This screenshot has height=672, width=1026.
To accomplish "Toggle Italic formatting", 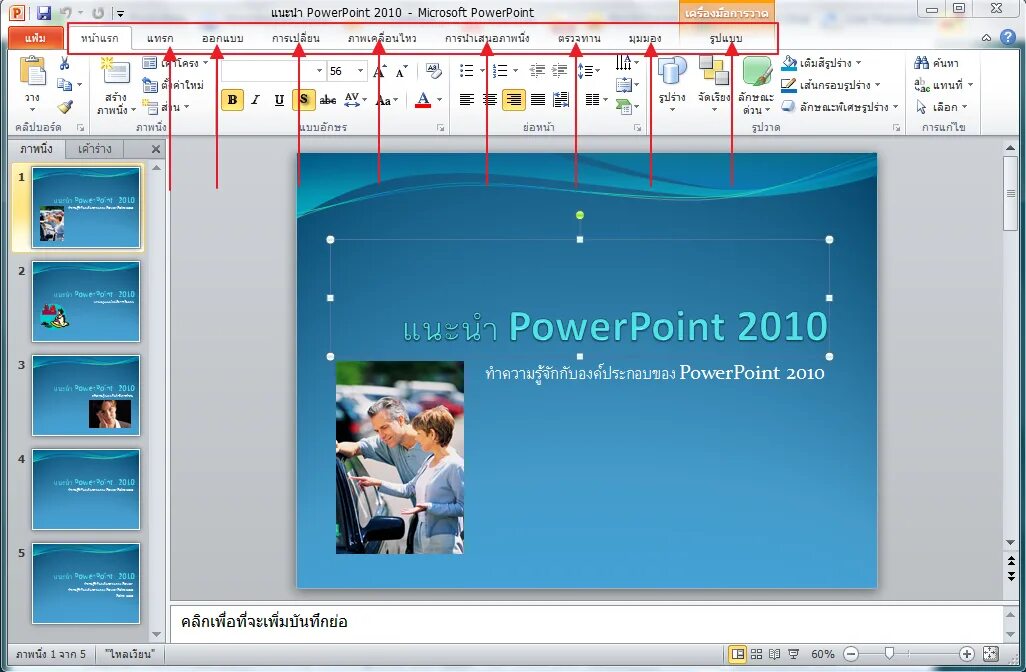I will pos(256,99).
